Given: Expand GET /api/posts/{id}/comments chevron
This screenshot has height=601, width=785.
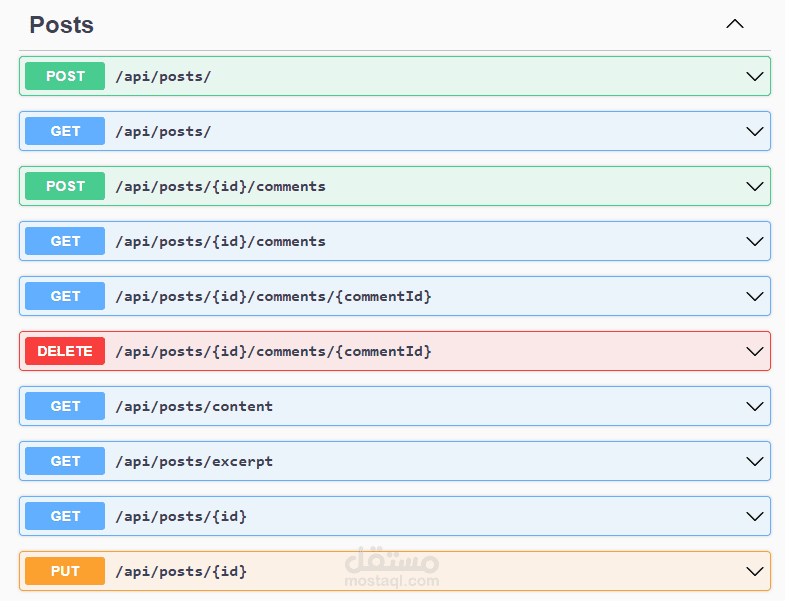Looking at the screenshot, I should [755, 241].
